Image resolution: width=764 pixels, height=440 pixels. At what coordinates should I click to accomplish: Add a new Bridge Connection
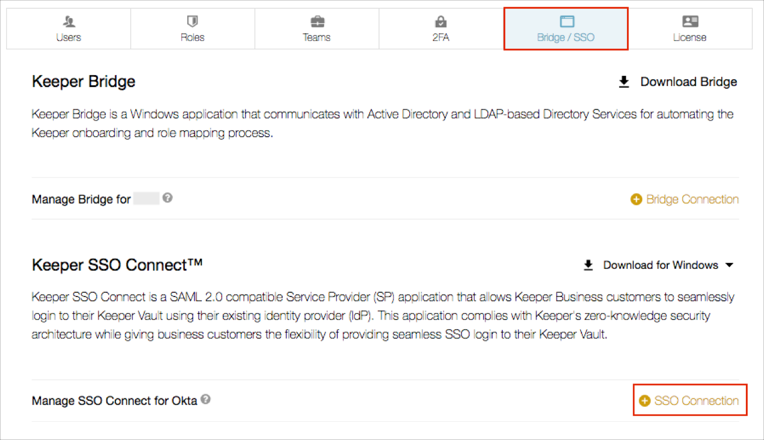pos(692,199)
